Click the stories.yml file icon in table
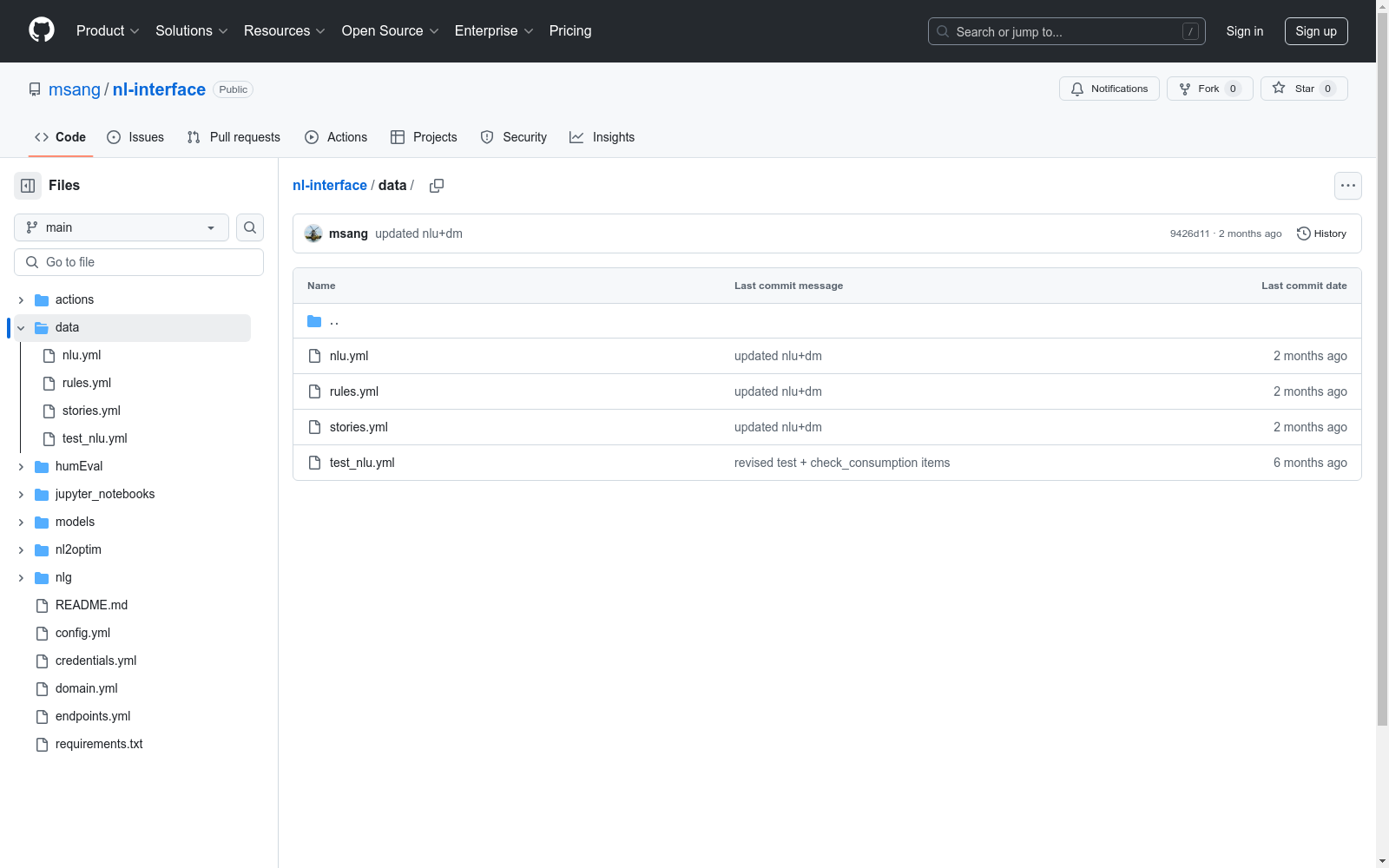This screenshot has height=868, width=1389. point(315,427)
